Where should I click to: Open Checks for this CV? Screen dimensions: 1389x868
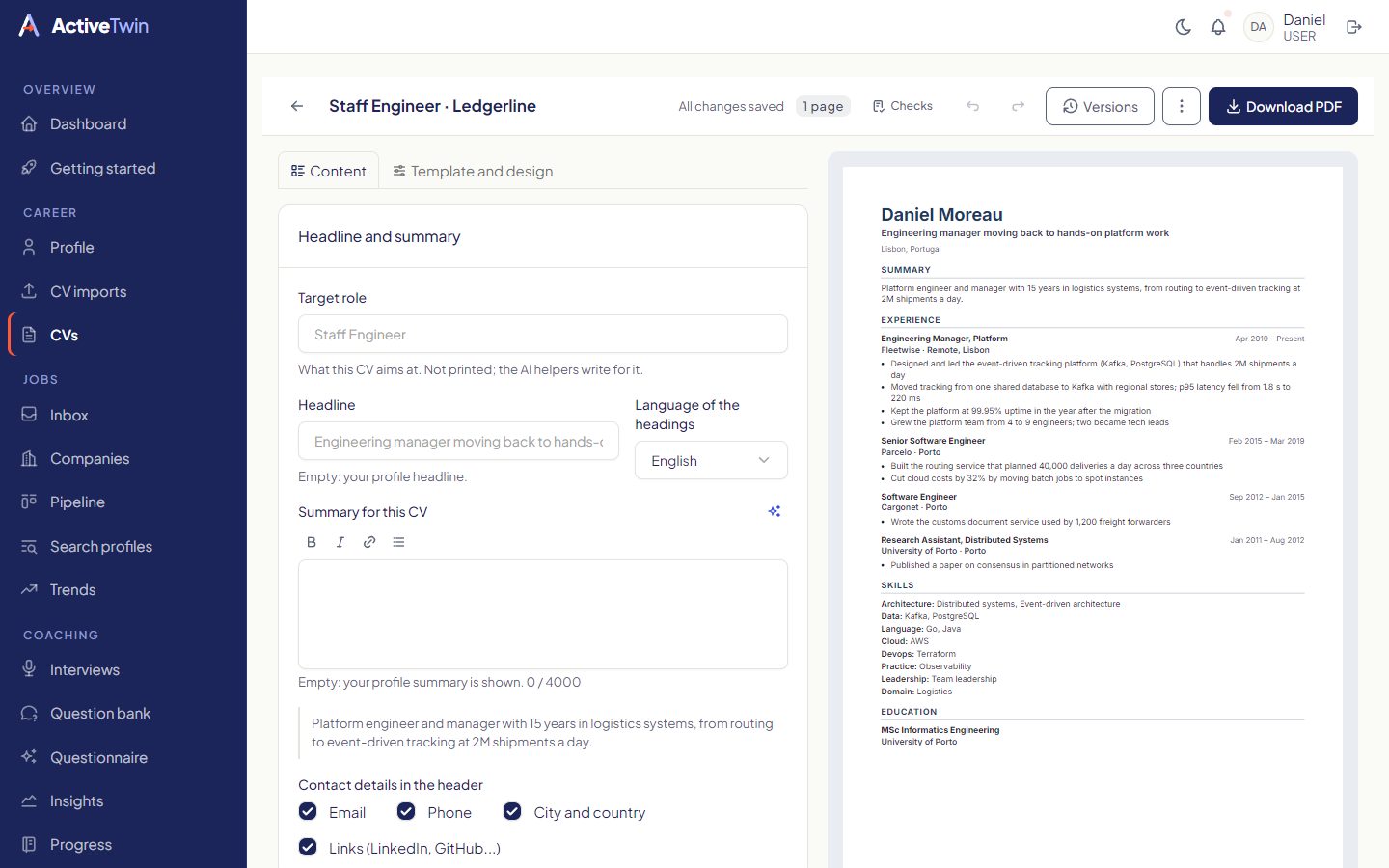(x=903, y=106)
